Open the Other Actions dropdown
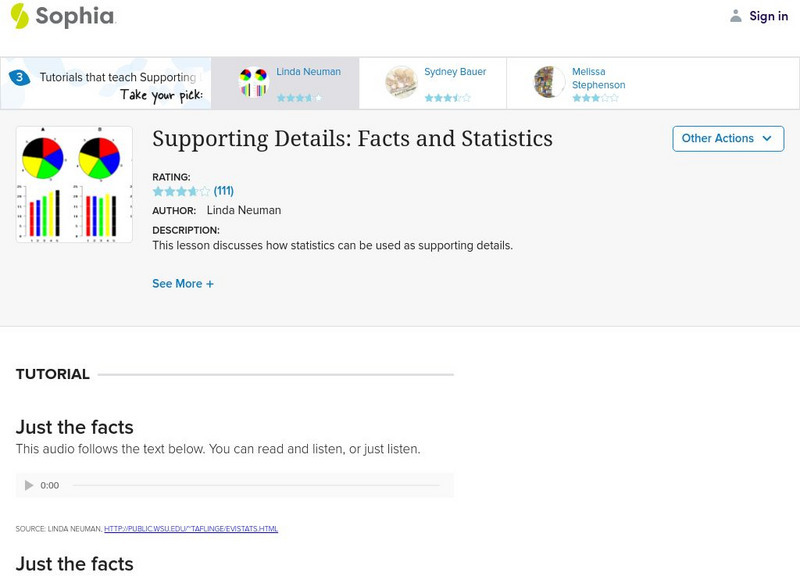 (x=727, y=139)
